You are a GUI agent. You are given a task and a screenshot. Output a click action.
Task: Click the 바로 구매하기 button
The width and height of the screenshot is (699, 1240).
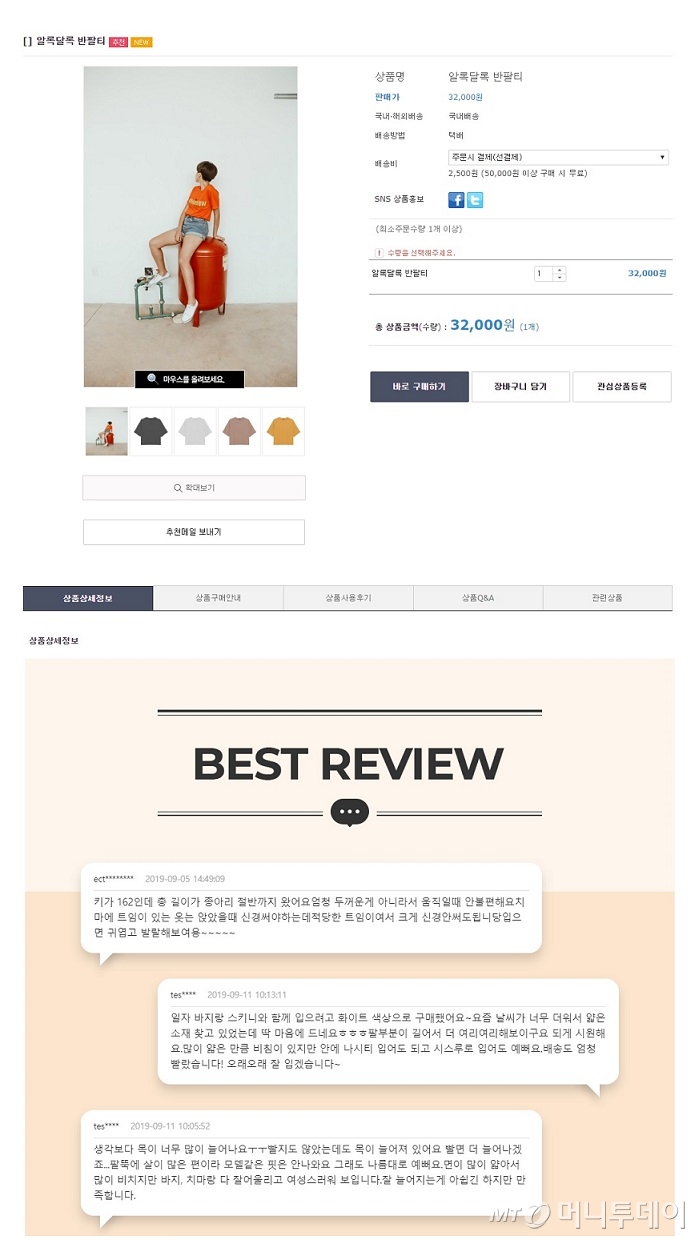coord(419,387)
